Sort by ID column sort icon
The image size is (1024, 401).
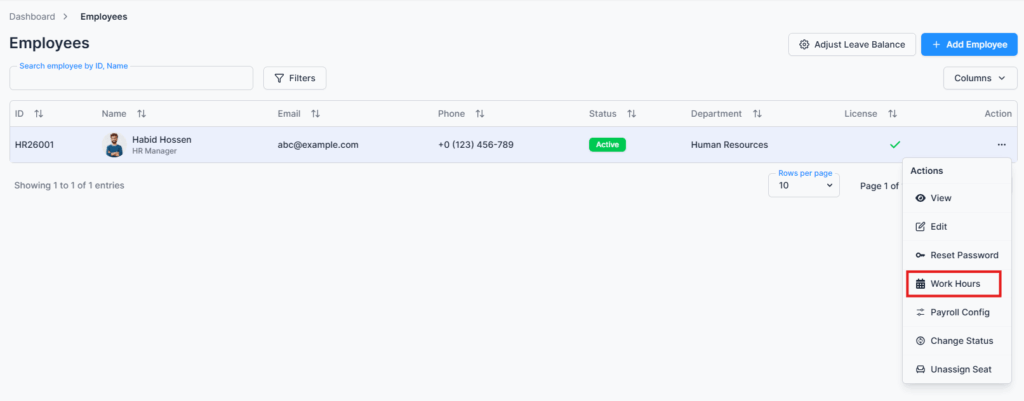pyautogui.click(x=39, y=114)
